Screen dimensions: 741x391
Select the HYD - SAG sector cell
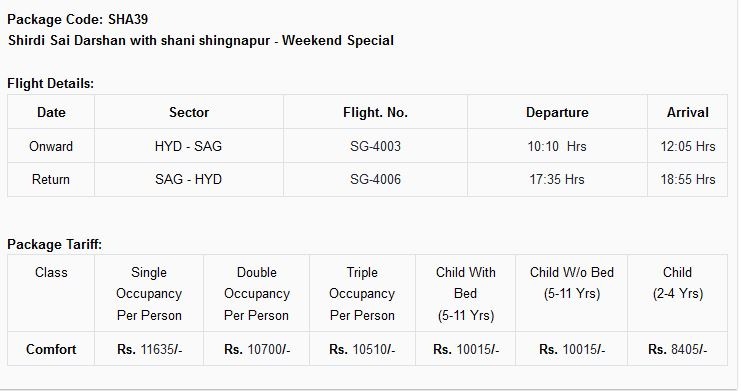tap(188, 146)
